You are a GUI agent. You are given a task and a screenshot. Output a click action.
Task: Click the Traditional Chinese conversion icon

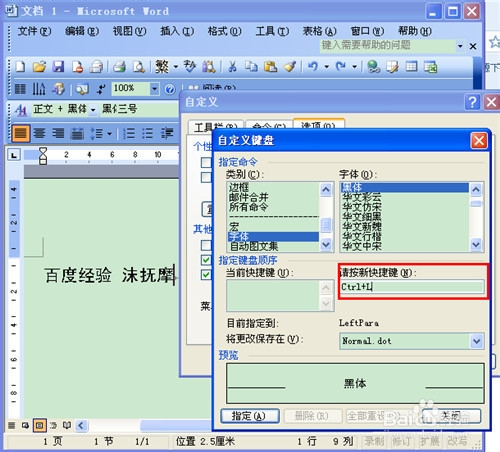[x=162, y=67]
